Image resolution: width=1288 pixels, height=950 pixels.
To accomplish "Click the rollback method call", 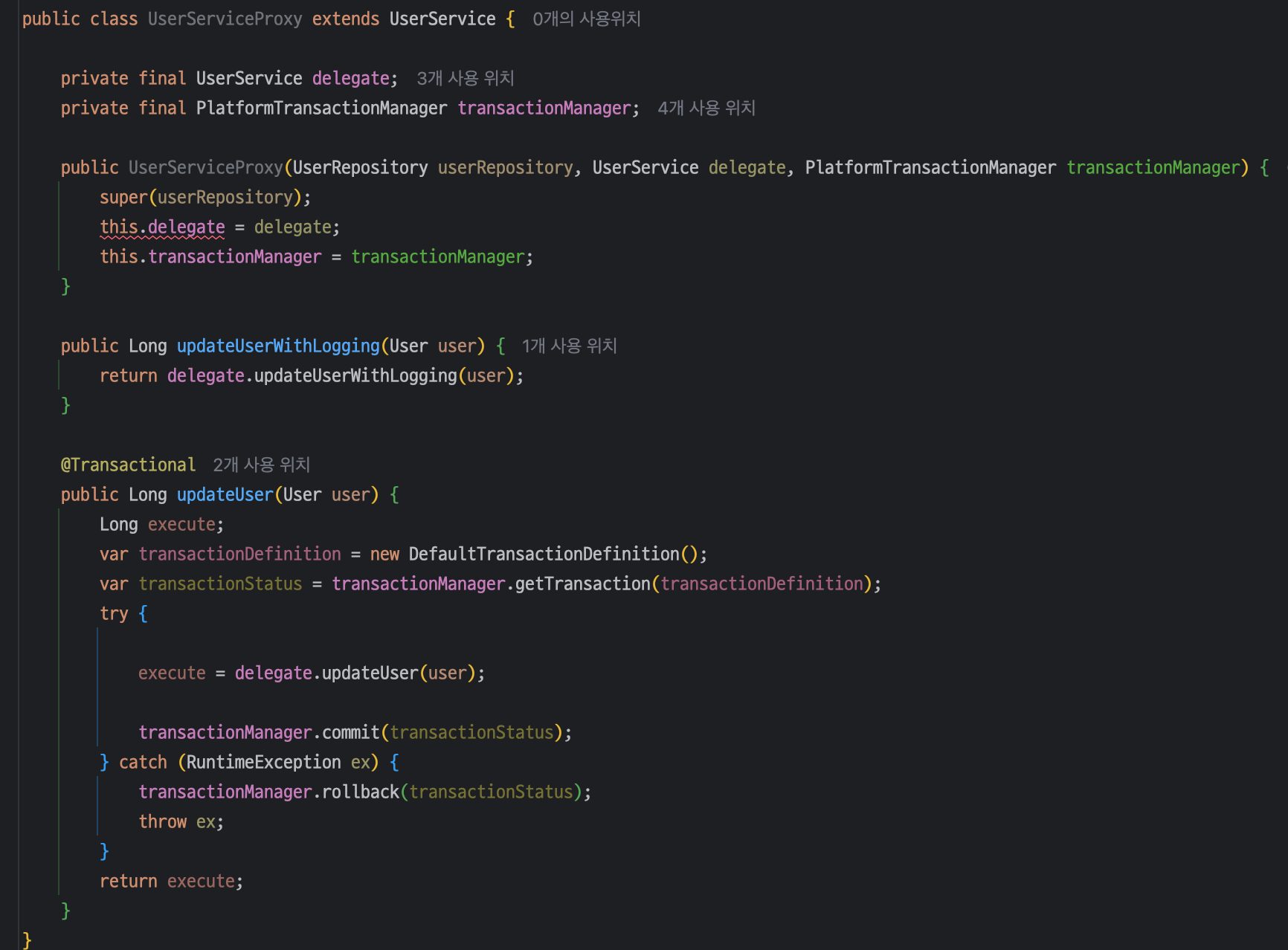I will (x=361, y=792).
